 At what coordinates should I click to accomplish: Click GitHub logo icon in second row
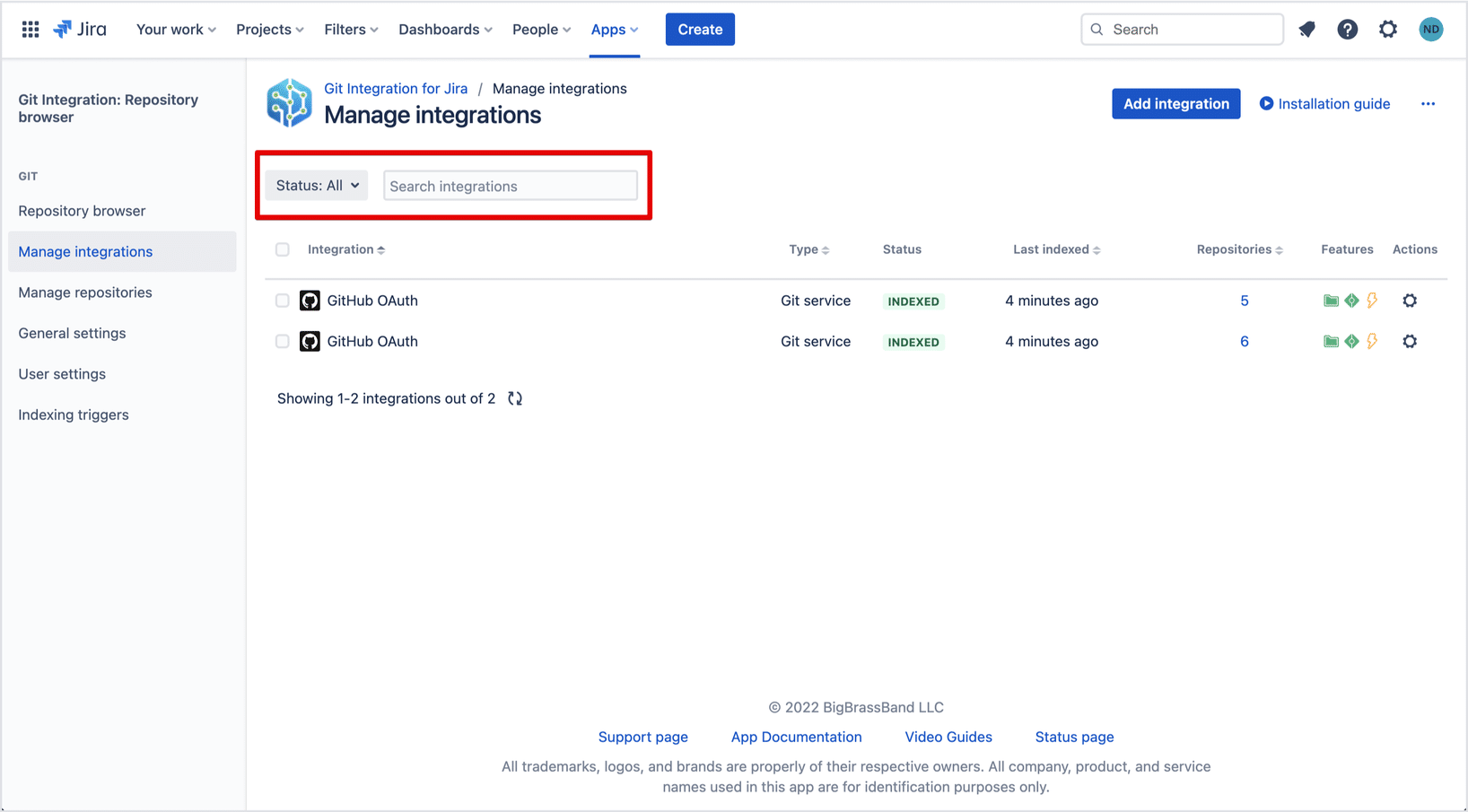(310, 341)
